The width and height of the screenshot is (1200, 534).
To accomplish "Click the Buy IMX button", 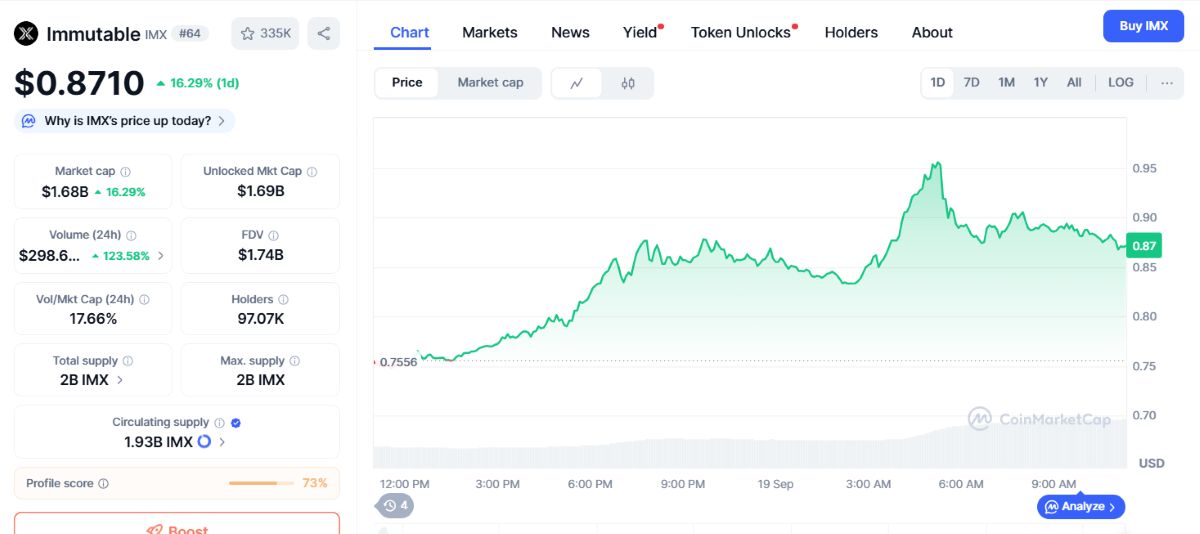I will [1143, 26].
